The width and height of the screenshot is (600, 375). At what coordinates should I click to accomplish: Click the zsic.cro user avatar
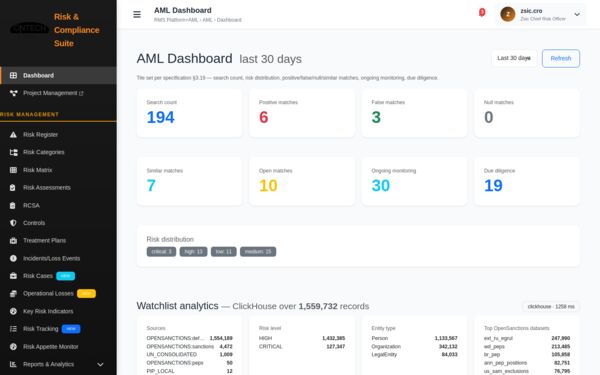click(508, 15)
